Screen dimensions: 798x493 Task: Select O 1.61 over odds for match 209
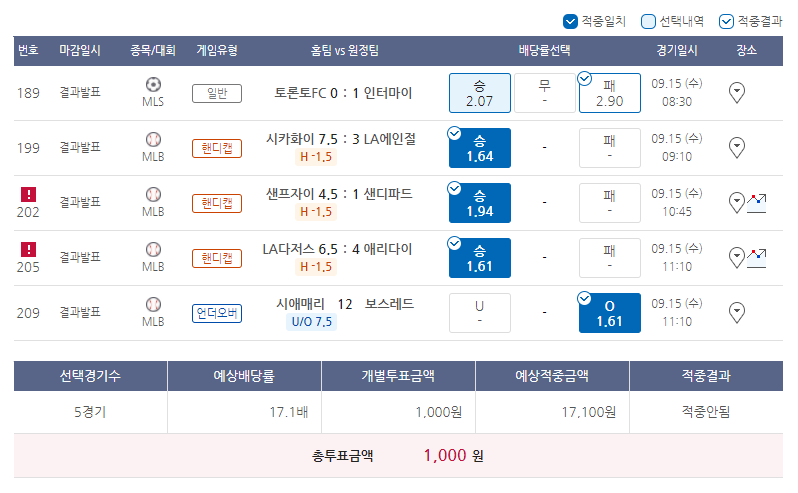(610, 313)
